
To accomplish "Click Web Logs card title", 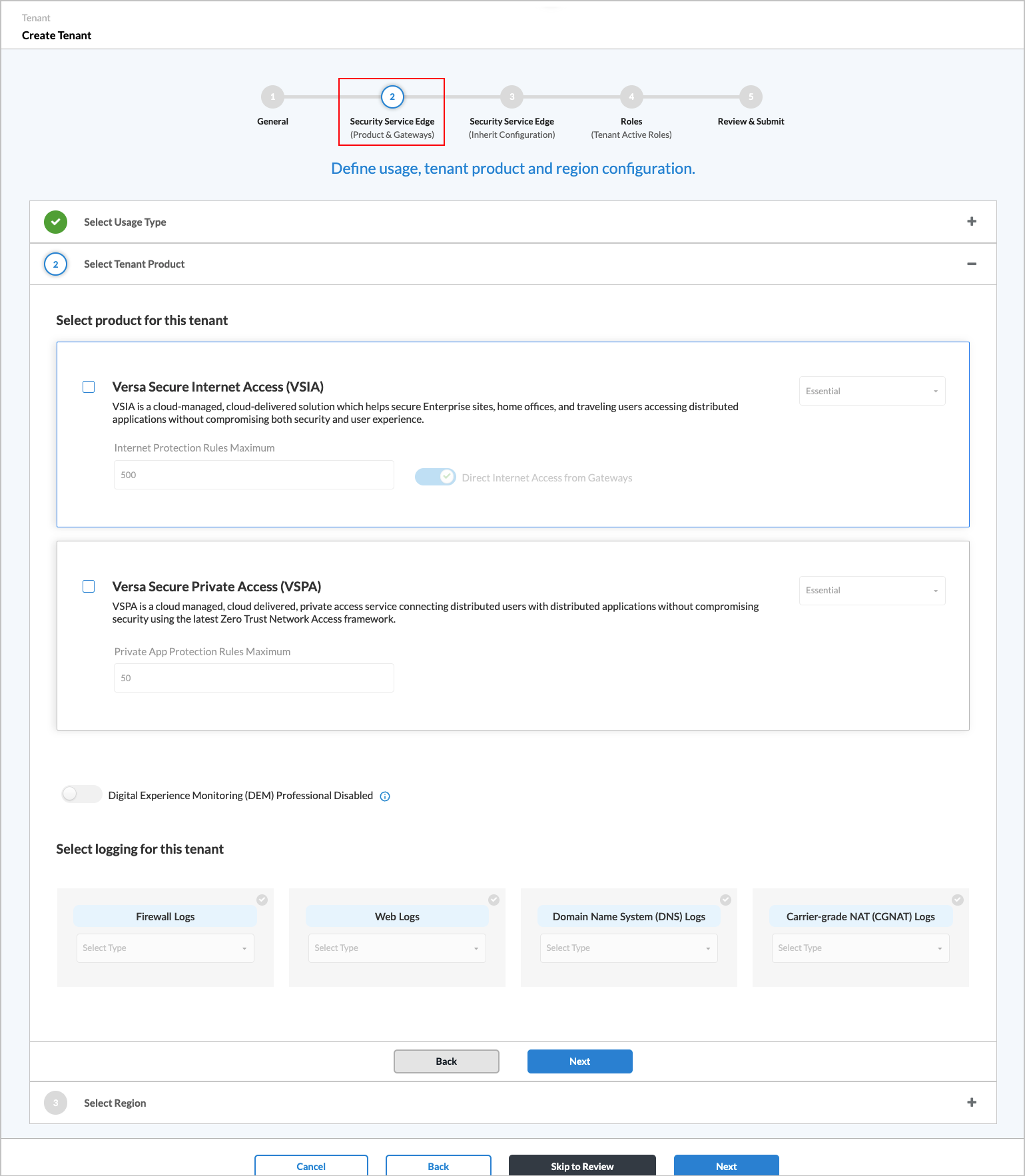I will pos(397,916).
